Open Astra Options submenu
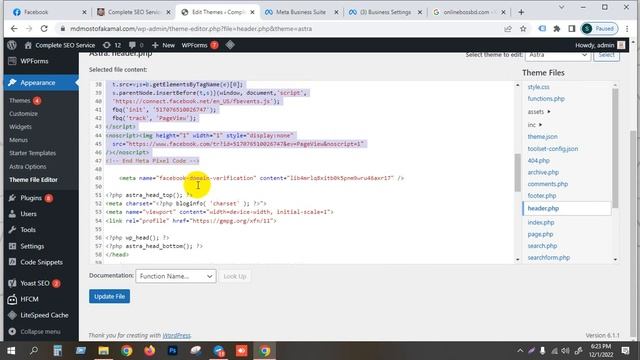 point(28,167)
